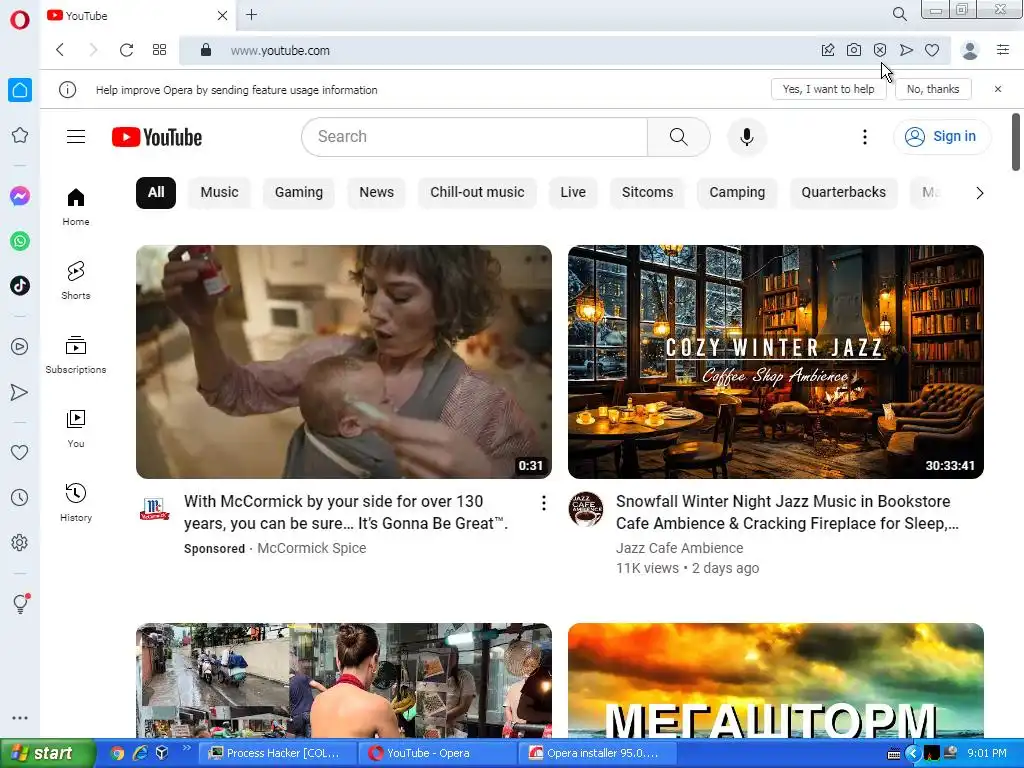Screen dimensions: 1024x768
Task: Search tabs with the magnifier icon
Action: point(899,14)
